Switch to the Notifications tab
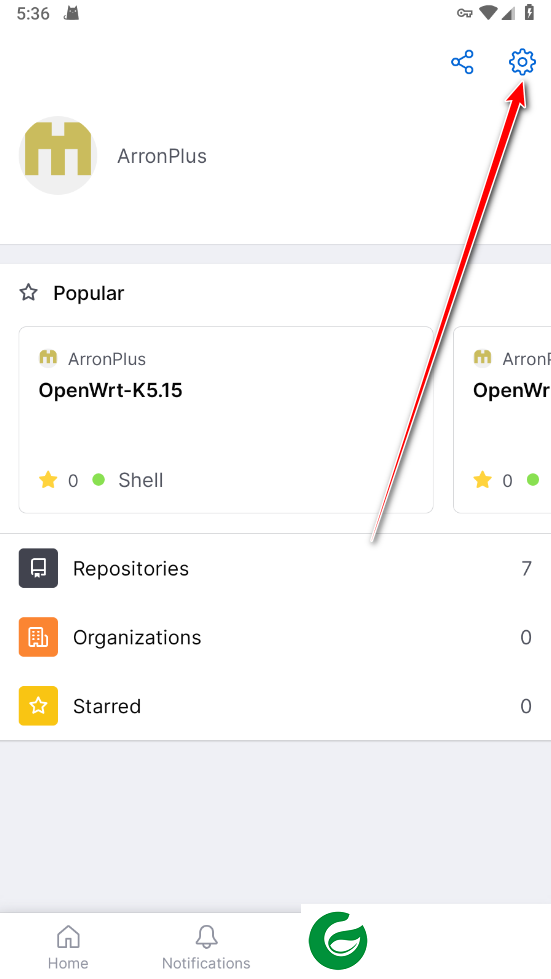 coord(206,947)
